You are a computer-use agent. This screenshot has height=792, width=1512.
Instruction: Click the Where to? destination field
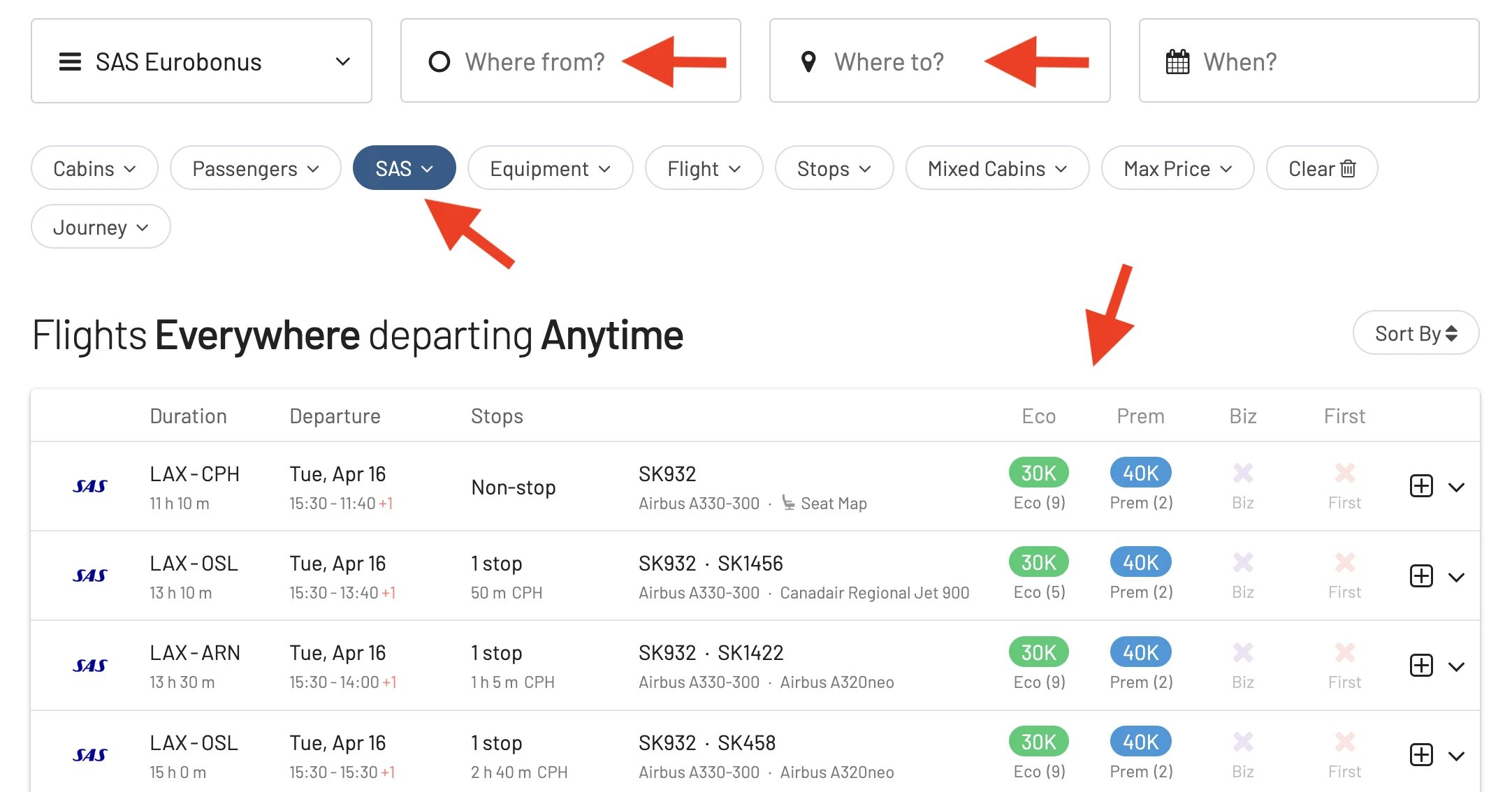940,61
